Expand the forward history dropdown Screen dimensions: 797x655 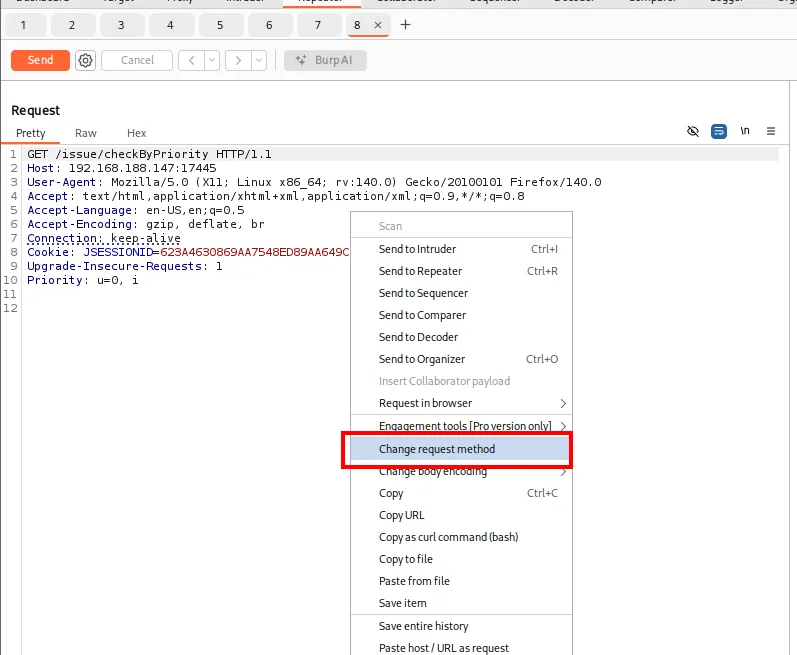259,60
